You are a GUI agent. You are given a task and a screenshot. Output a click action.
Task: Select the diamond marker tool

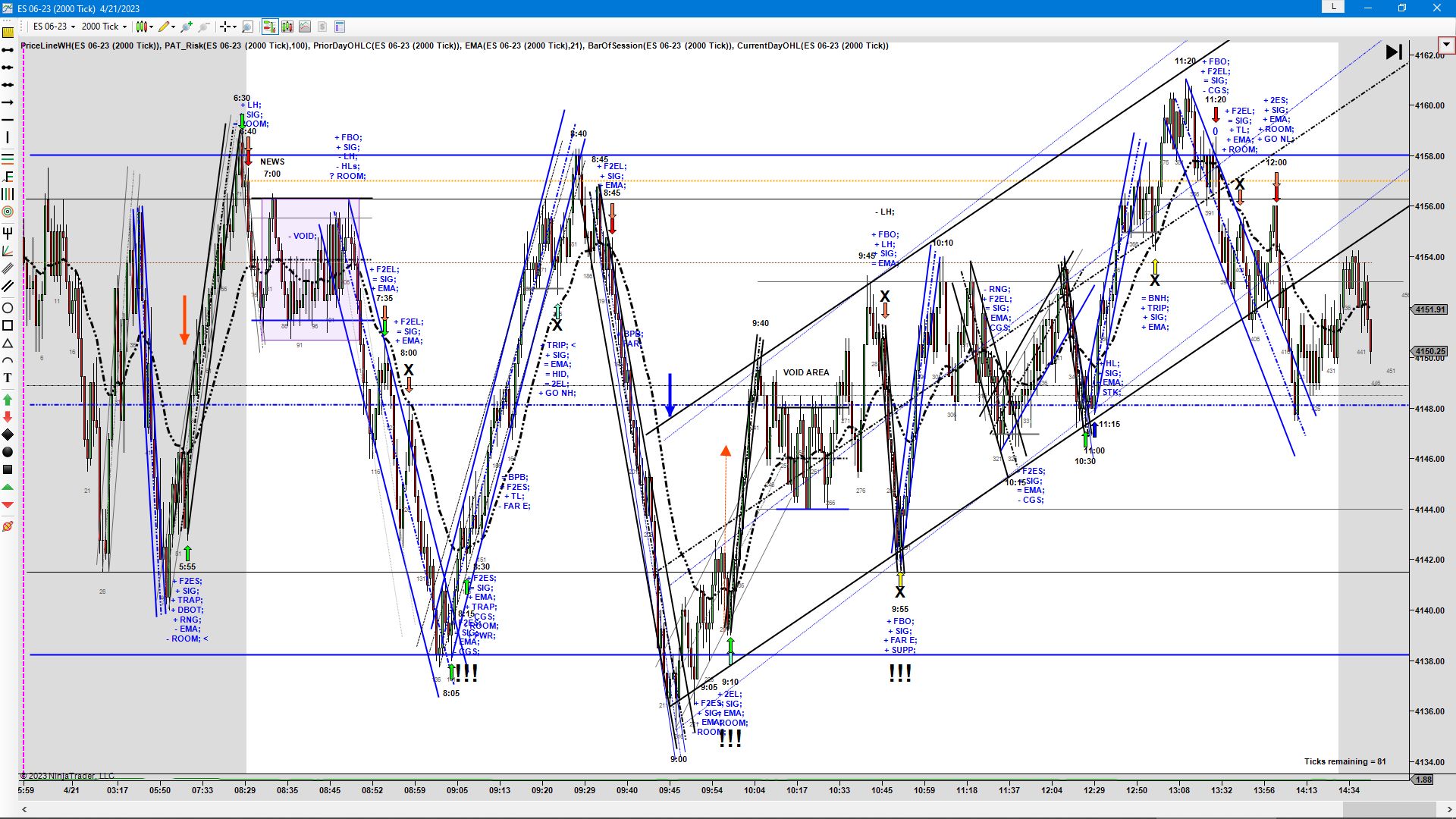[x=8, y=434]
